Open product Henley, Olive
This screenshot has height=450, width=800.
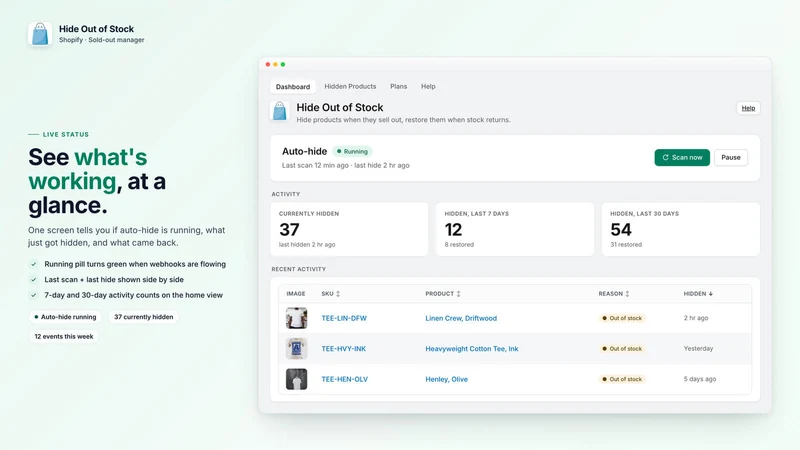(x=446, y=380)
